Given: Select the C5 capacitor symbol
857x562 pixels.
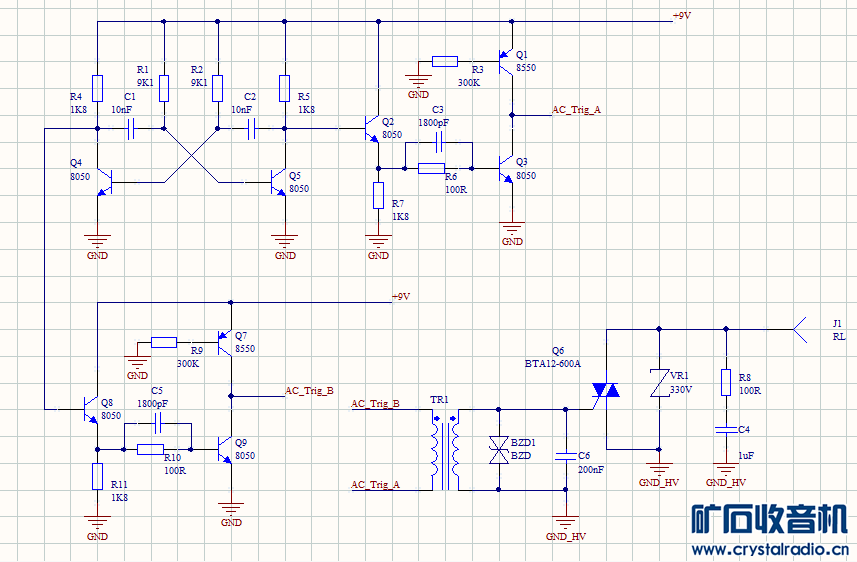Looking at the screenshot, I should click(x=157, y=423).
